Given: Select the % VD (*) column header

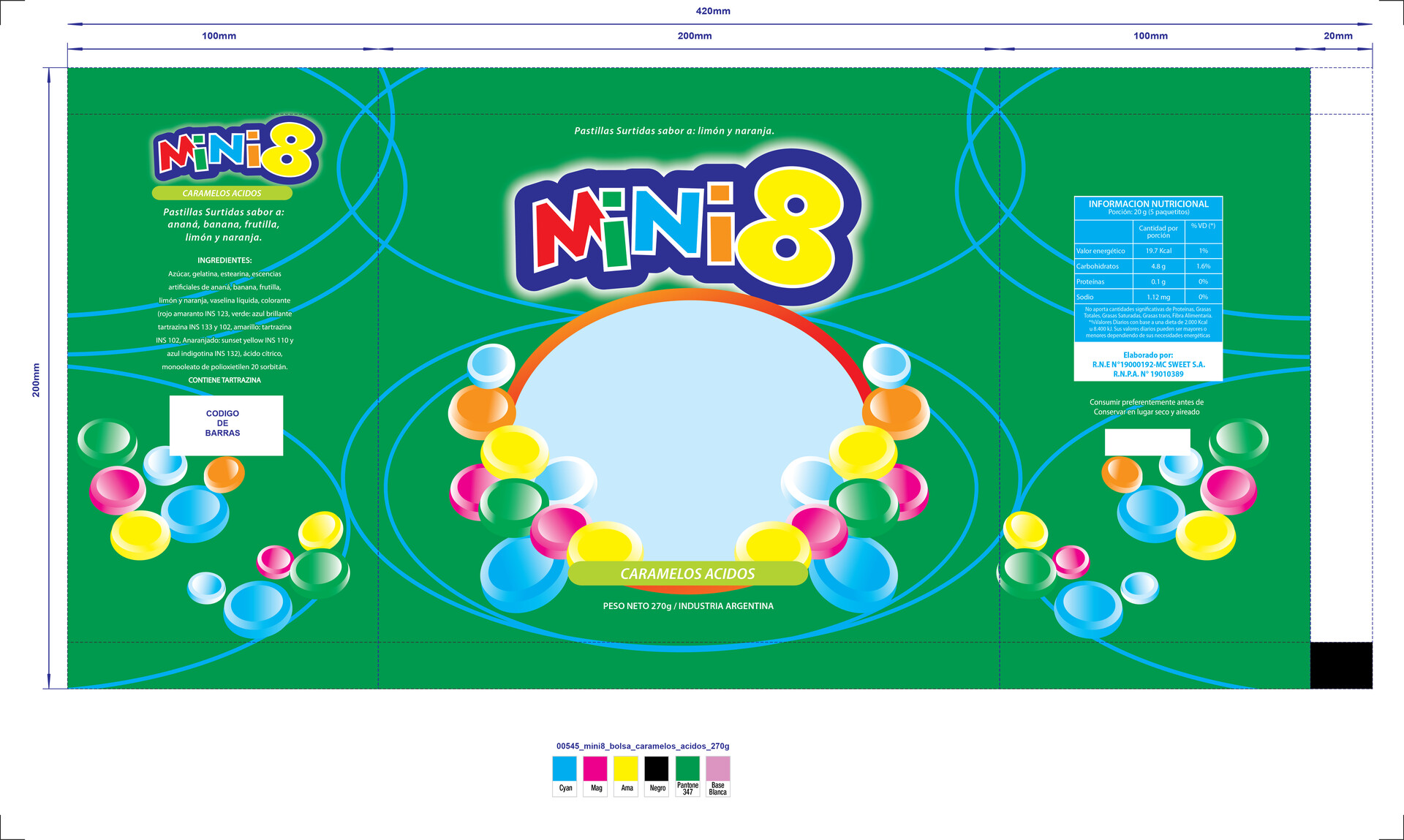Looking at the screenshot, I should click(x=1203, y=226).
